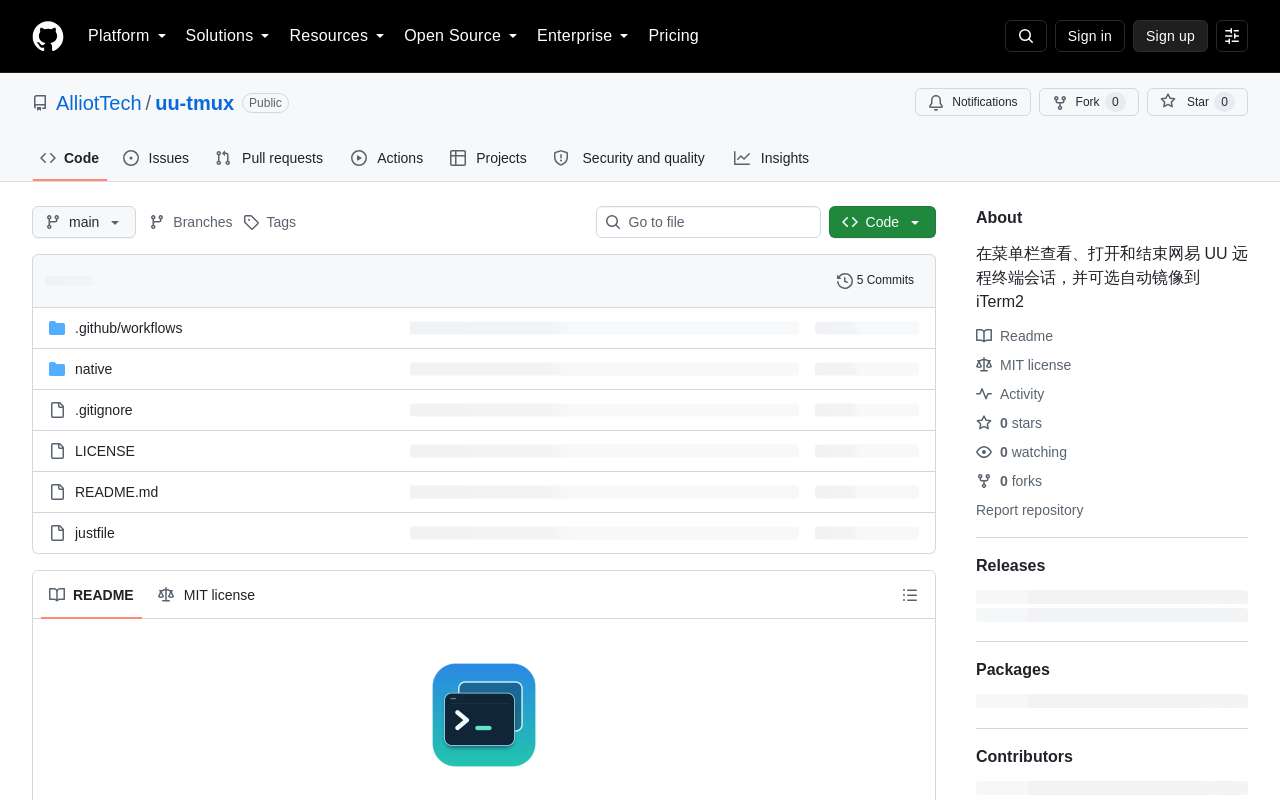The height and width of the screenshot is (800, 1280).
Task: Open the search magnifier button
Action: pyautogui.click(x=1026, y=36)
